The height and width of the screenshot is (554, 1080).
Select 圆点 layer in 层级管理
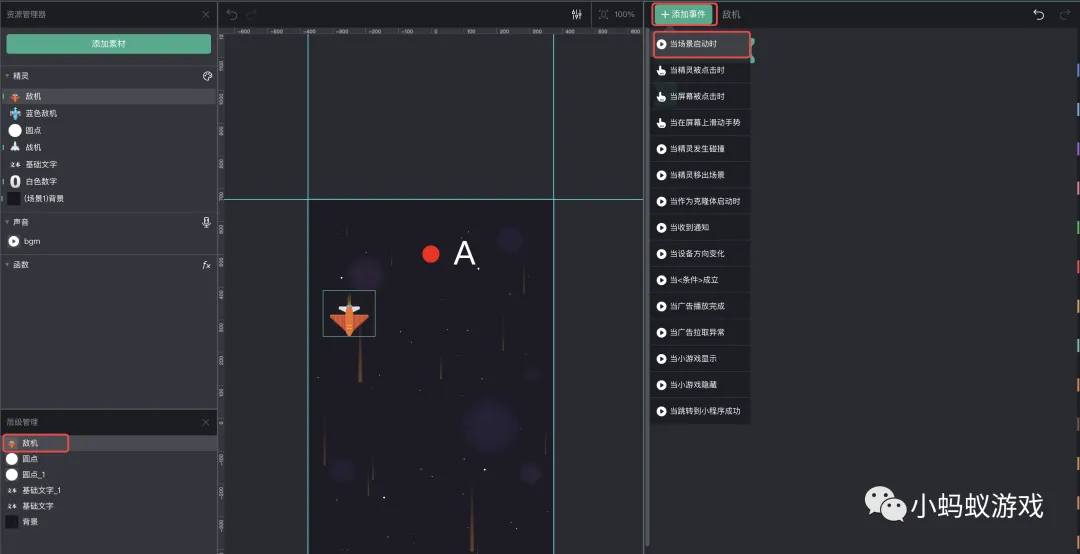109,459
